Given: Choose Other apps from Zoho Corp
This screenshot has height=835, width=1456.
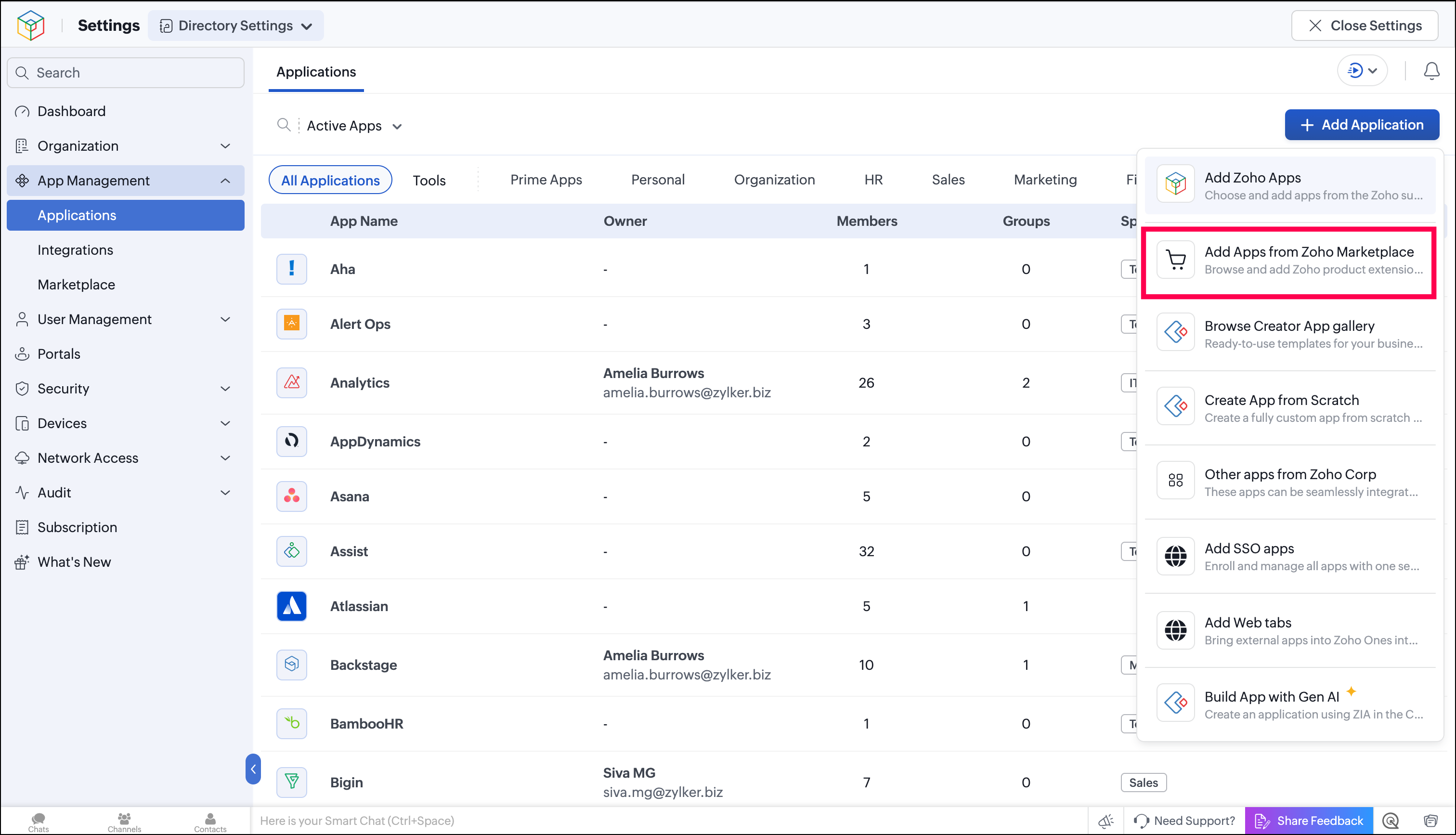Looking at the screenshot, I should pos(1290,483).
